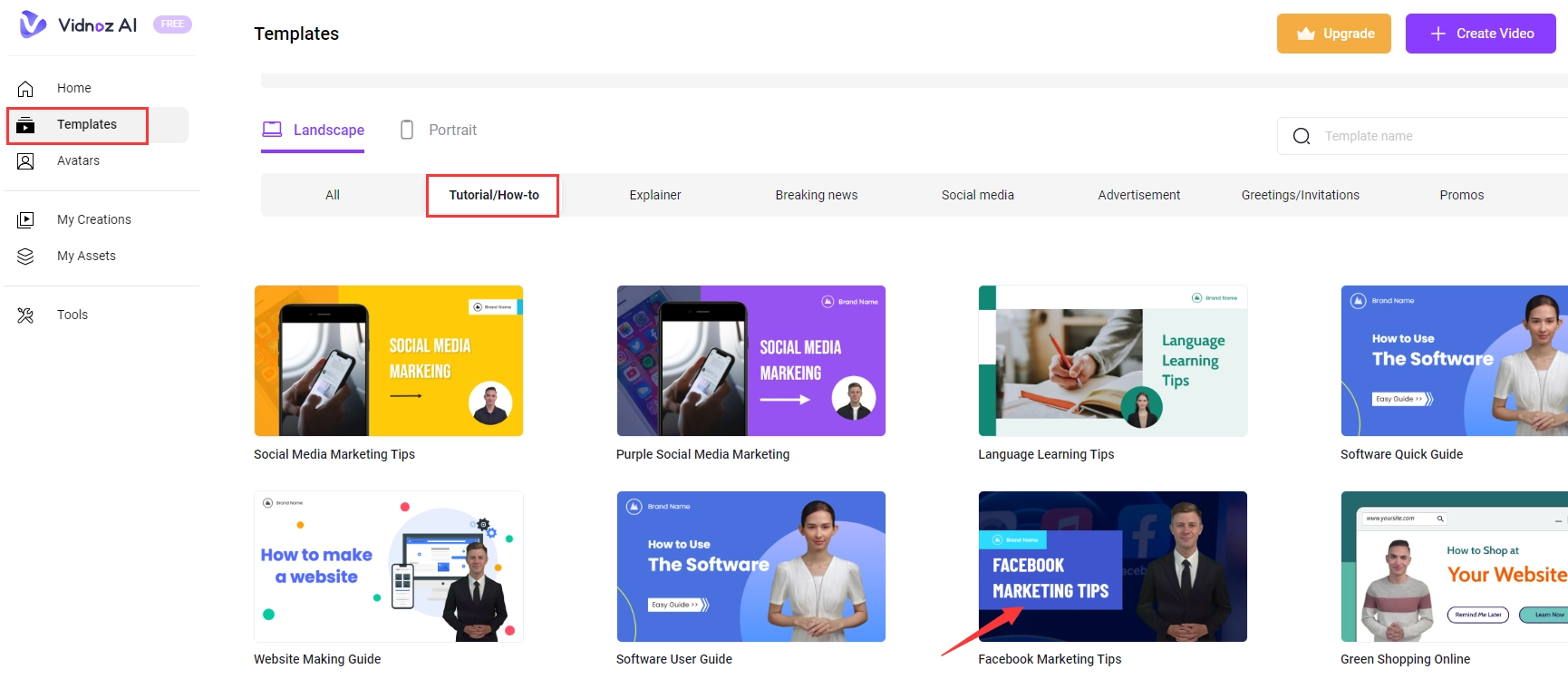
Task: Select the Avatars sidebar icon
Action: click(25, 161)
